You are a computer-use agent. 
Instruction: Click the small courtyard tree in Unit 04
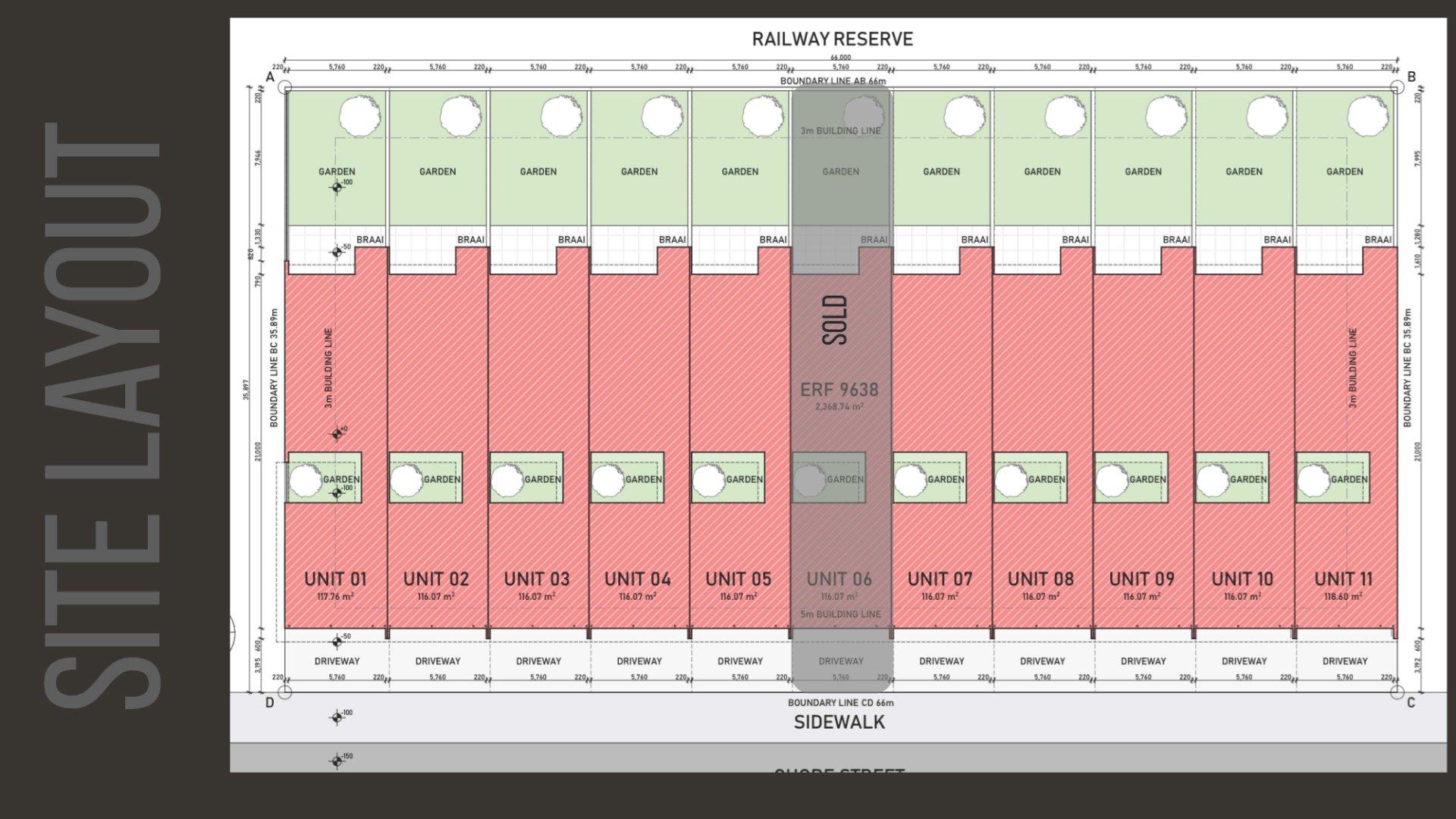(x=607, y=480)
